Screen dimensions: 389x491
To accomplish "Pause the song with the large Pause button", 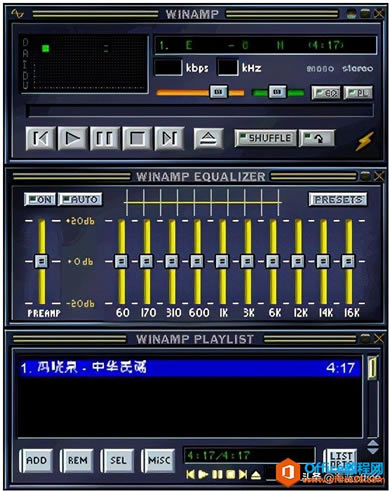I will (x=105, y=138).
